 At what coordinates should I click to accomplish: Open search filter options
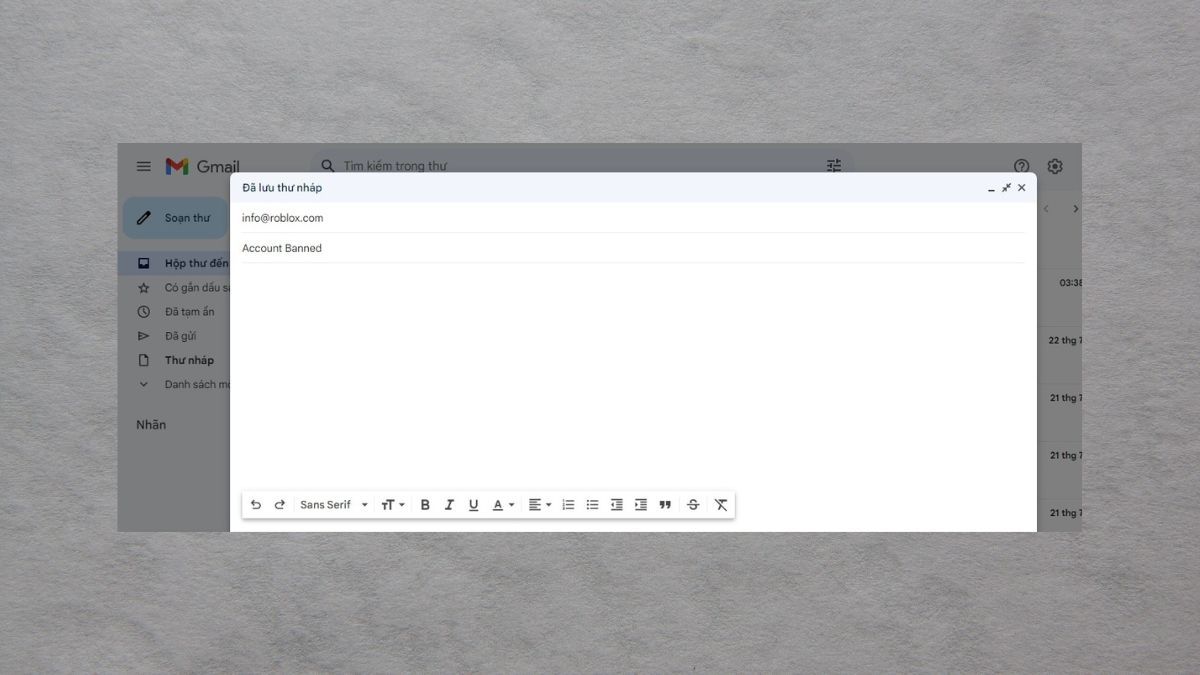pyautogui.click(x=834, y=166)
